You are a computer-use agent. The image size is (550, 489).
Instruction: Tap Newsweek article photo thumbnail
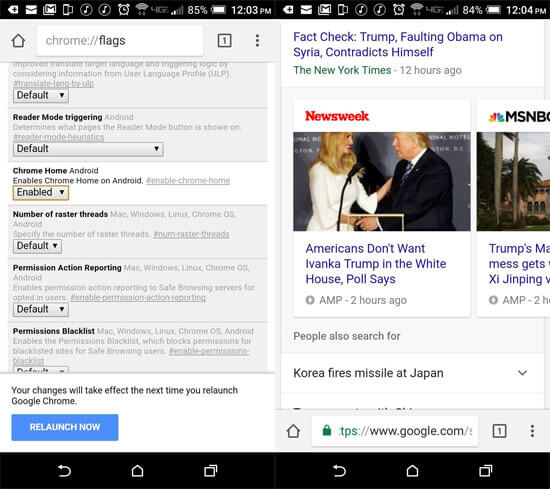click(x=382, y=181)
